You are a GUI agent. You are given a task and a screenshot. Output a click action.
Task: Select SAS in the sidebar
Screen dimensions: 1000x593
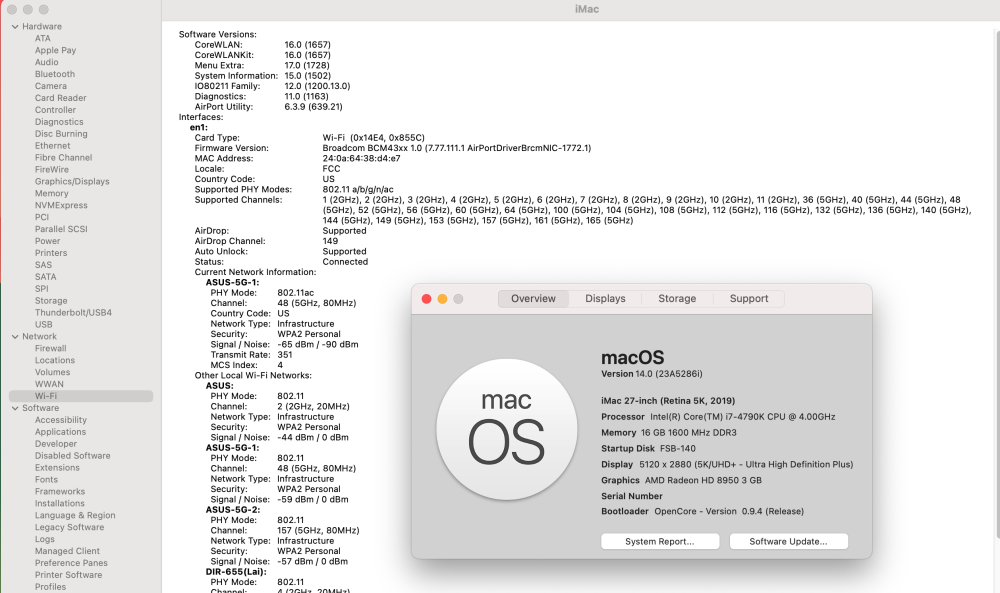pos(43,265)
